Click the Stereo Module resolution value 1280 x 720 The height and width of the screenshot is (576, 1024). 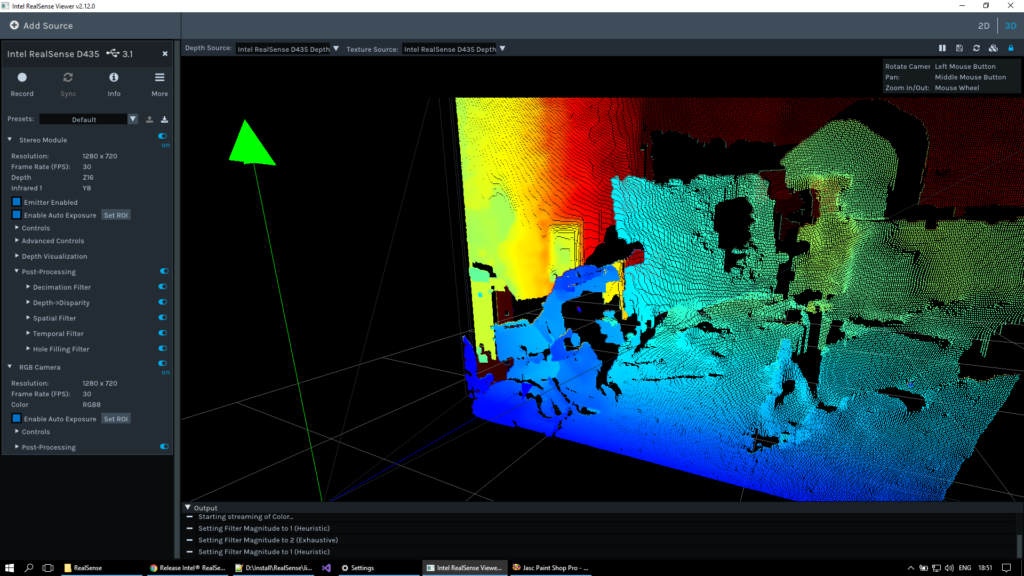point(100,156)
